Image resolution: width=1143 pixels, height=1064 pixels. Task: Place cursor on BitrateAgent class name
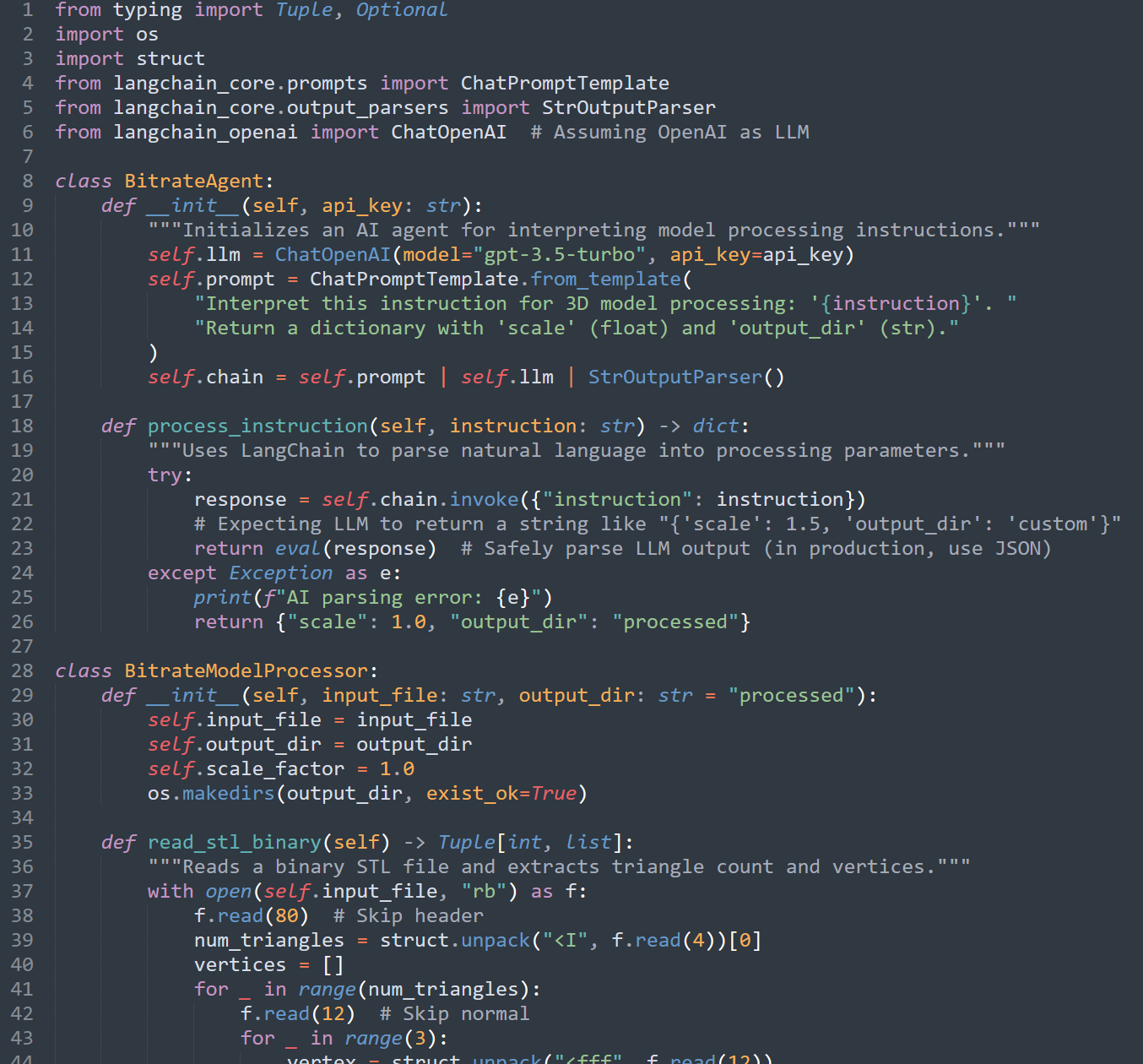pos(194,181)
